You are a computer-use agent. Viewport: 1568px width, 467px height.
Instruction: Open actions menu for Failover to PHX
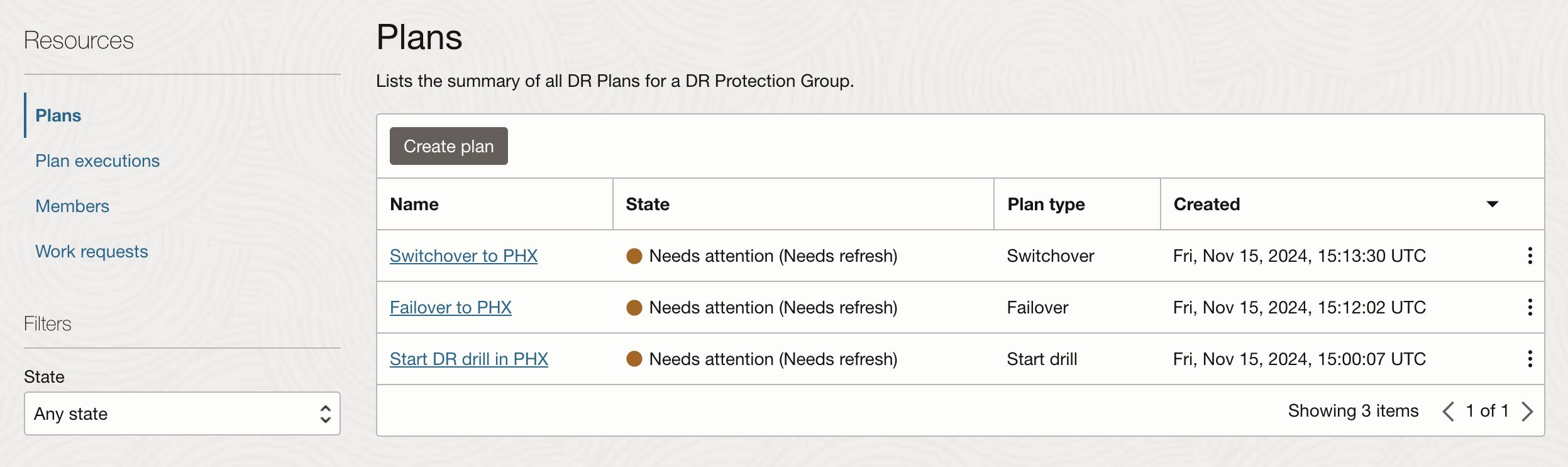[x=1530, y=307]
